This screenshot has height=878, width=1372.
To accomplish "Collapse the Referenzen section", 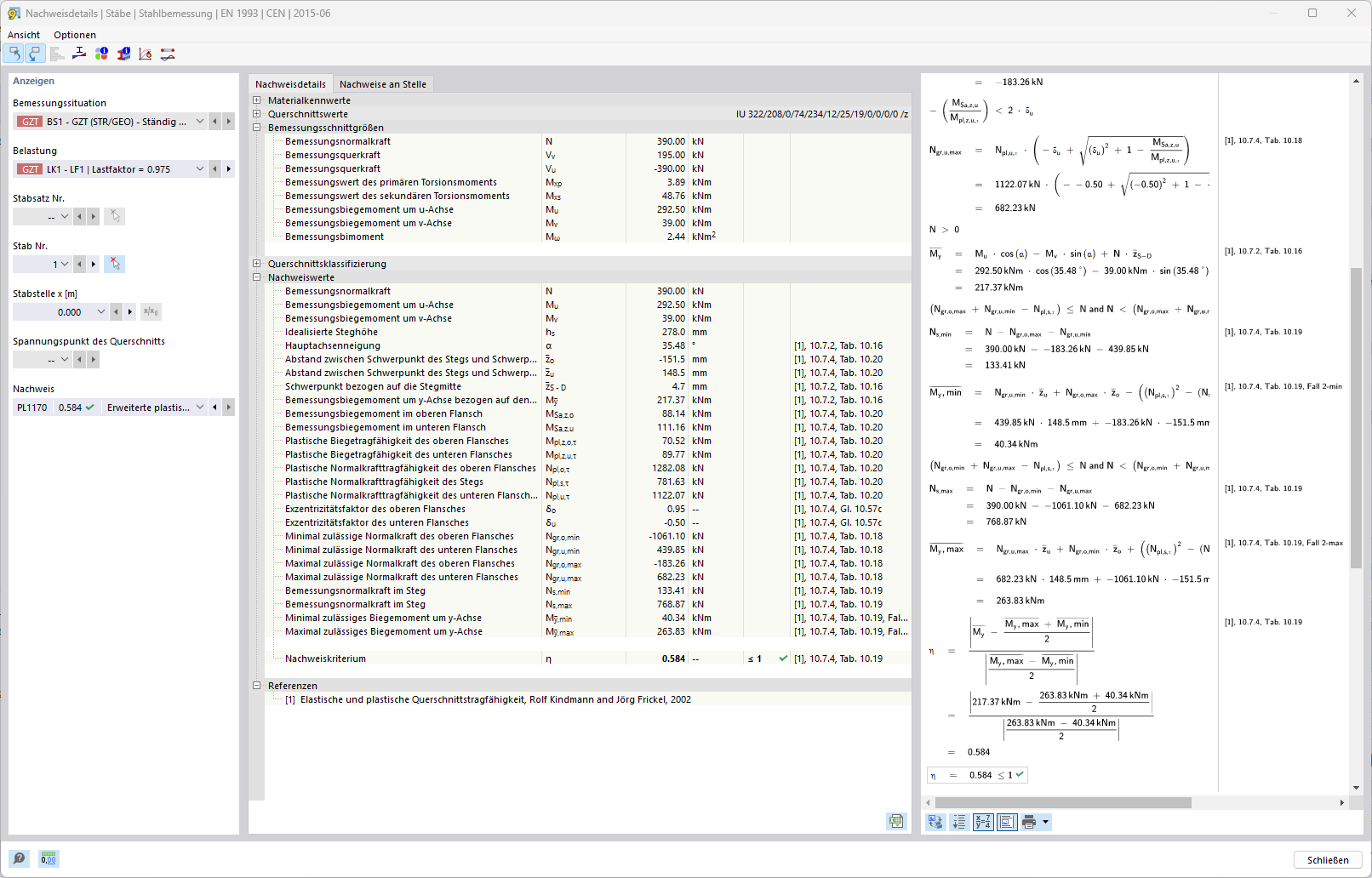I will point(257,686).
